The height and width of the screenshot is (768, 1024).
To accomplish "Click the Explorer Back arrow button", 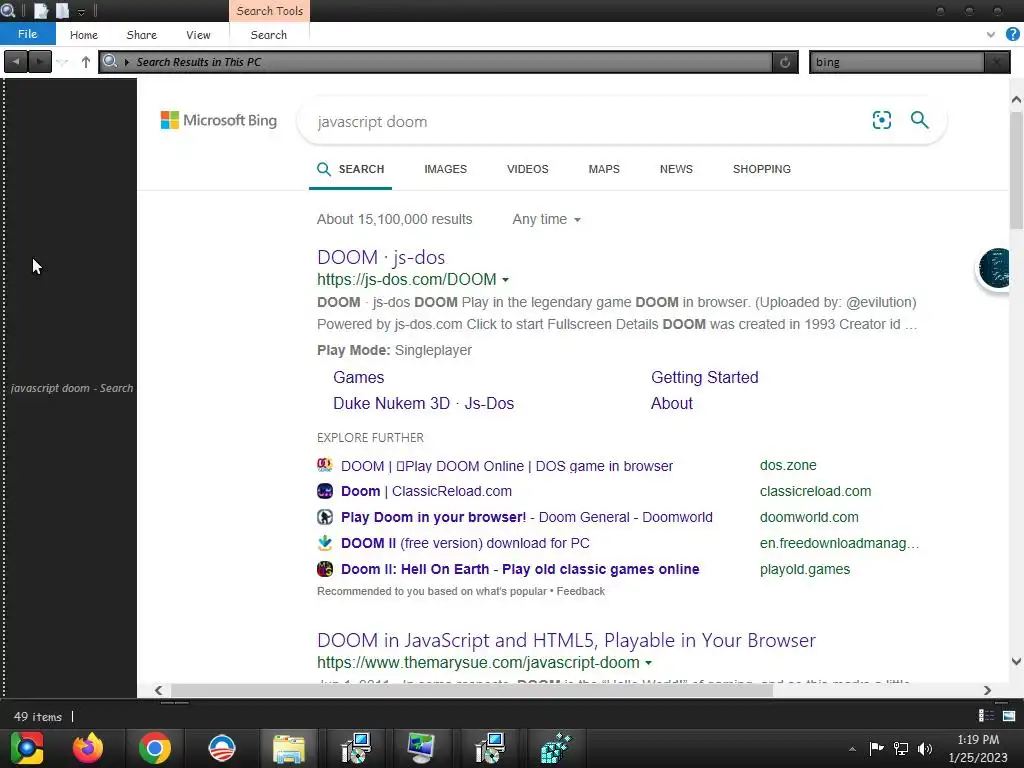I will 16,62.
